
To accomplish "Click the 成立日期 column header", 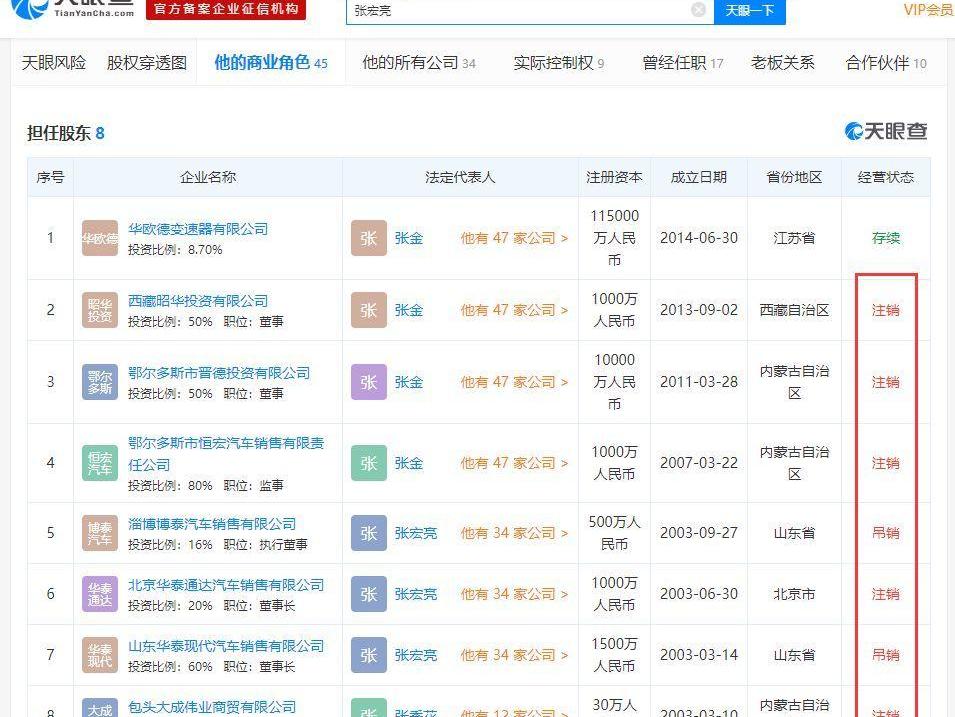I will tap(699, 177).
